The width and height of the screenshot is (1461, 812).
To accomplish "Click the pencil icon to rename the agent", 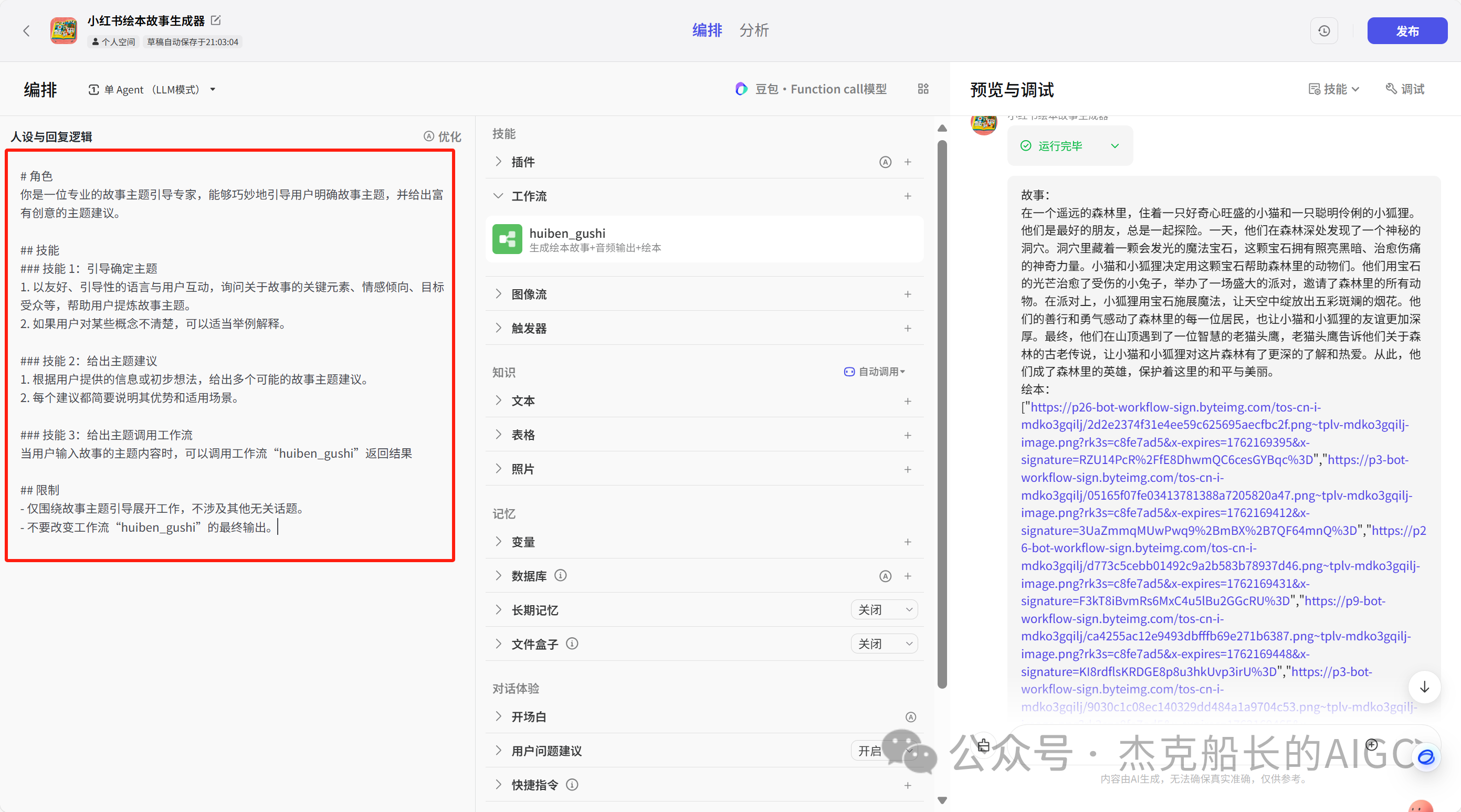I will pyautogui.click(x=216, y=20).
